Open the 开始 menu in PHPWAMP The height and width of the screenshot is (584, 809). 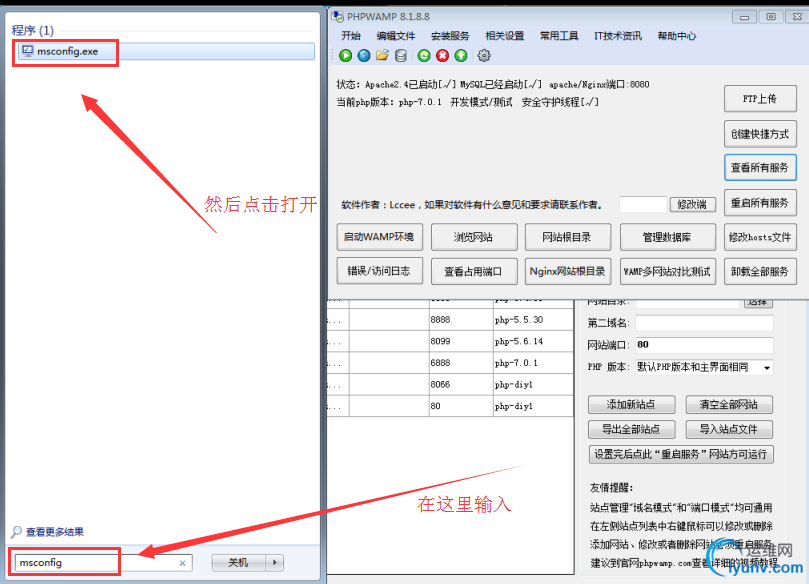351,36
